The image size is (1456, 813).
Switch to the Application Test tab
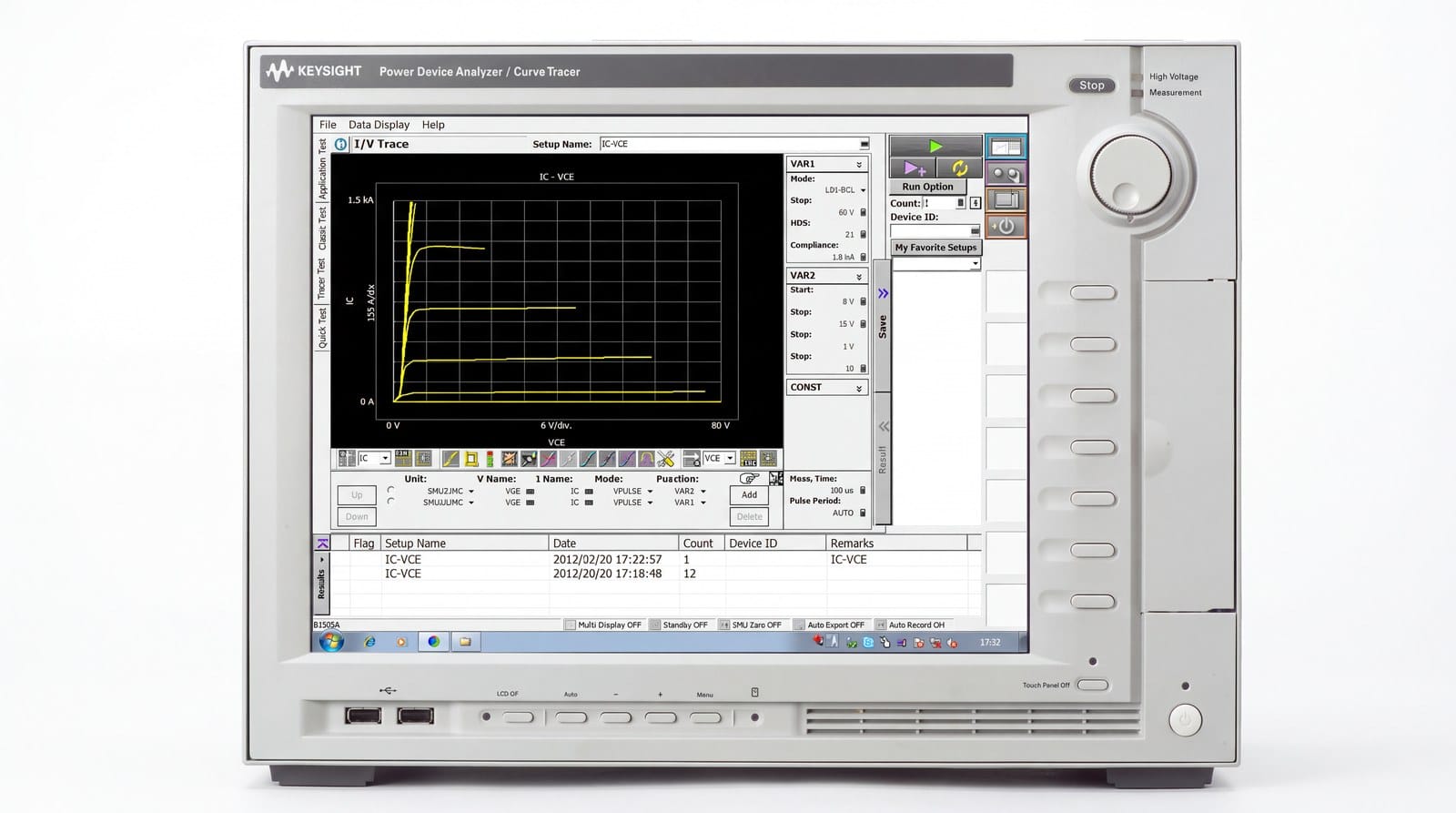(321, 169)
